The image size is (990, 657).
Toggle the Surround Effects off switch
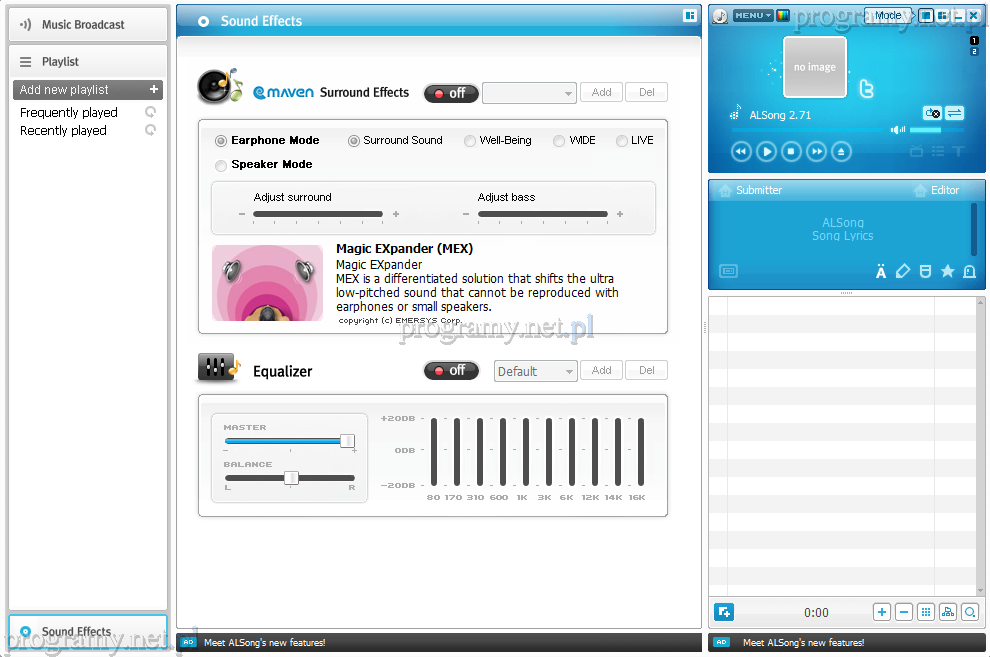click(x=451, y=93)
